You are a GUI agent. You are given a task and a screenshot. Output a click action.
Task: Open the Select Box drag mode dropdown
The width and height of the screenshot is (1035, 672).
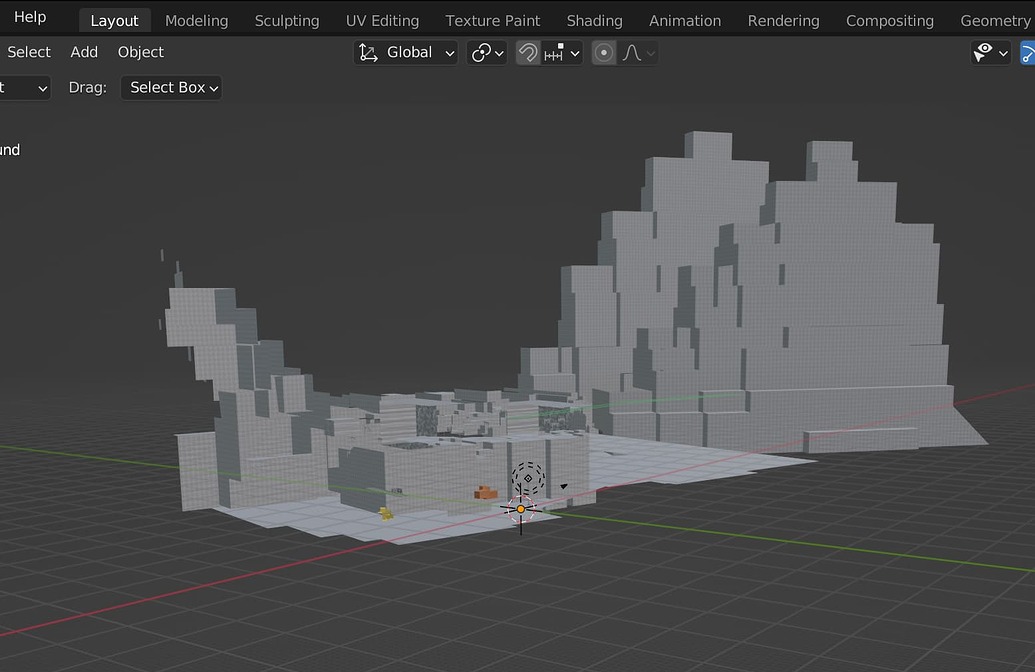[x=170, y=88]
